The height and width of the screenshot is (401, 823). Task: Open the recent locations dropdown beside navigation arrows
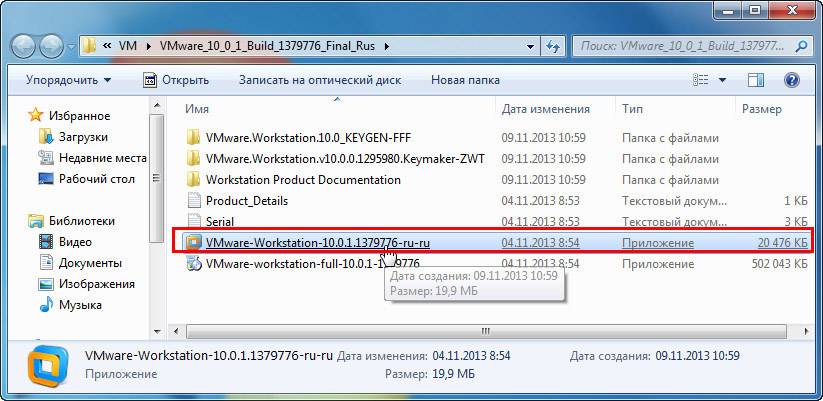coord(71,48)
